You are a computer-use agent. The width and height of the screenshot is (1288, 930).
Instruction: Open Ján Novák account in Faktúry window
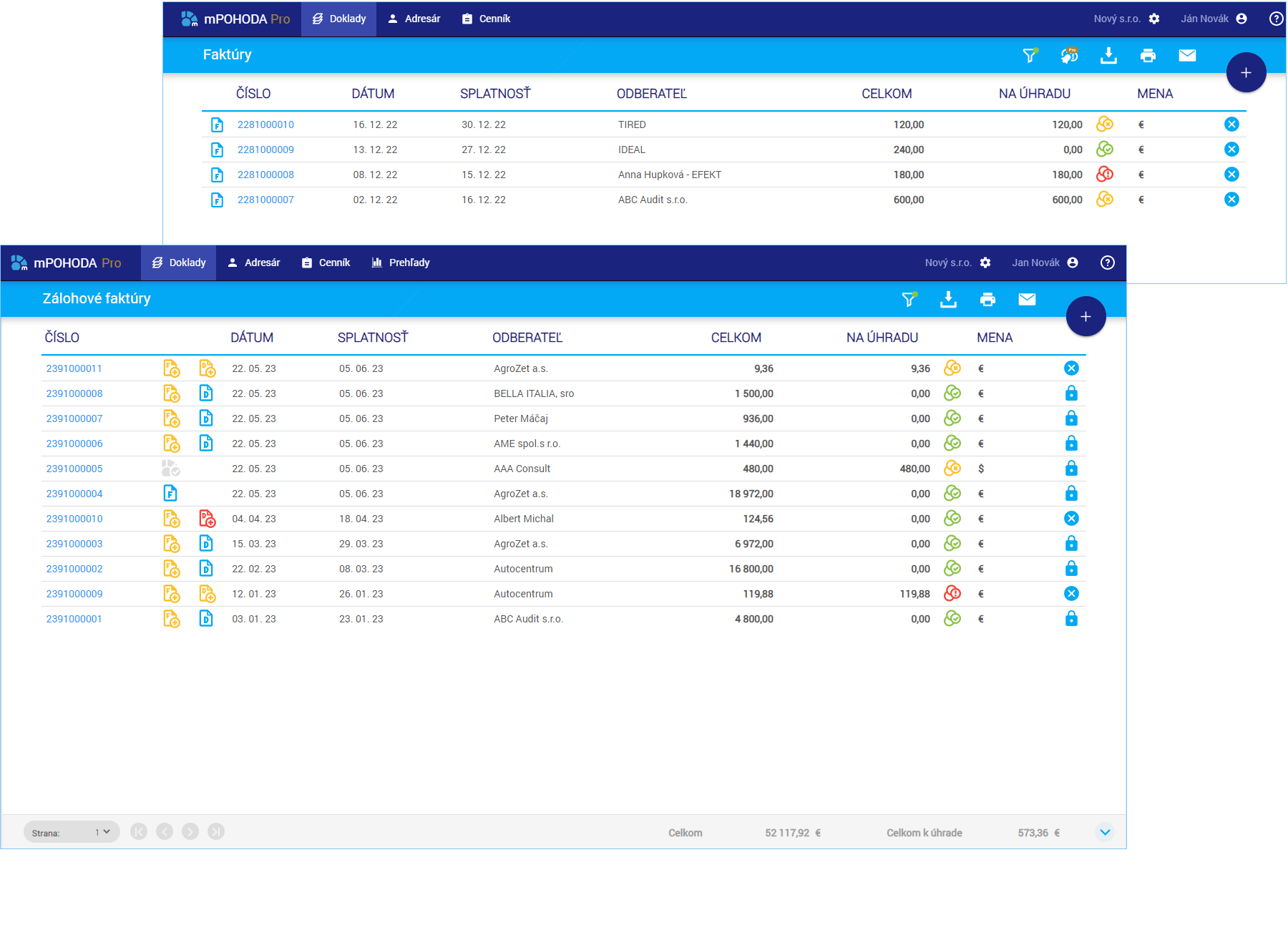click(1214, 19)
